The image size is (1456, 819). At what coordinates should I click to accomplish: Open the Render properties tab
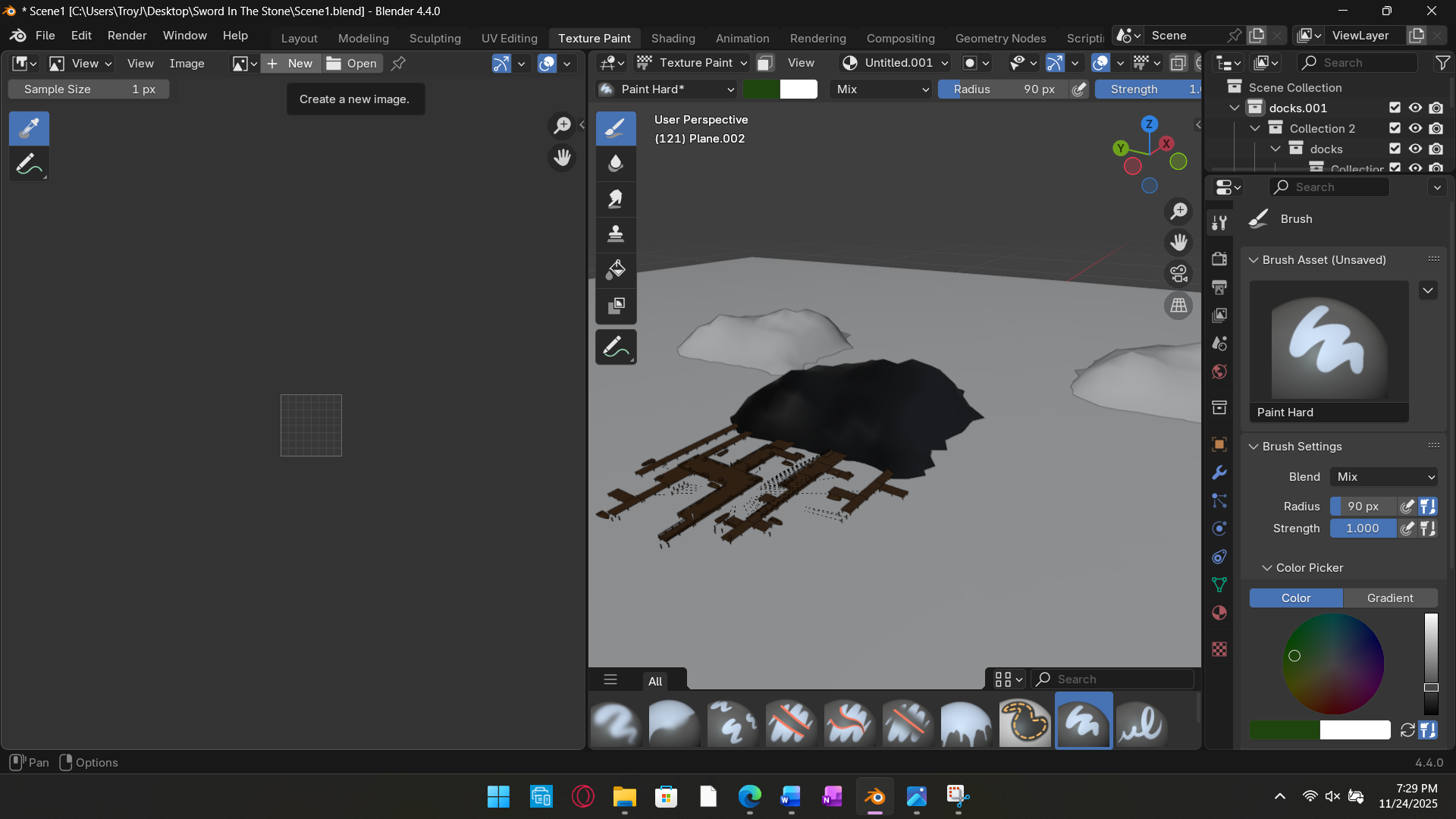[x=1219, y=259]
